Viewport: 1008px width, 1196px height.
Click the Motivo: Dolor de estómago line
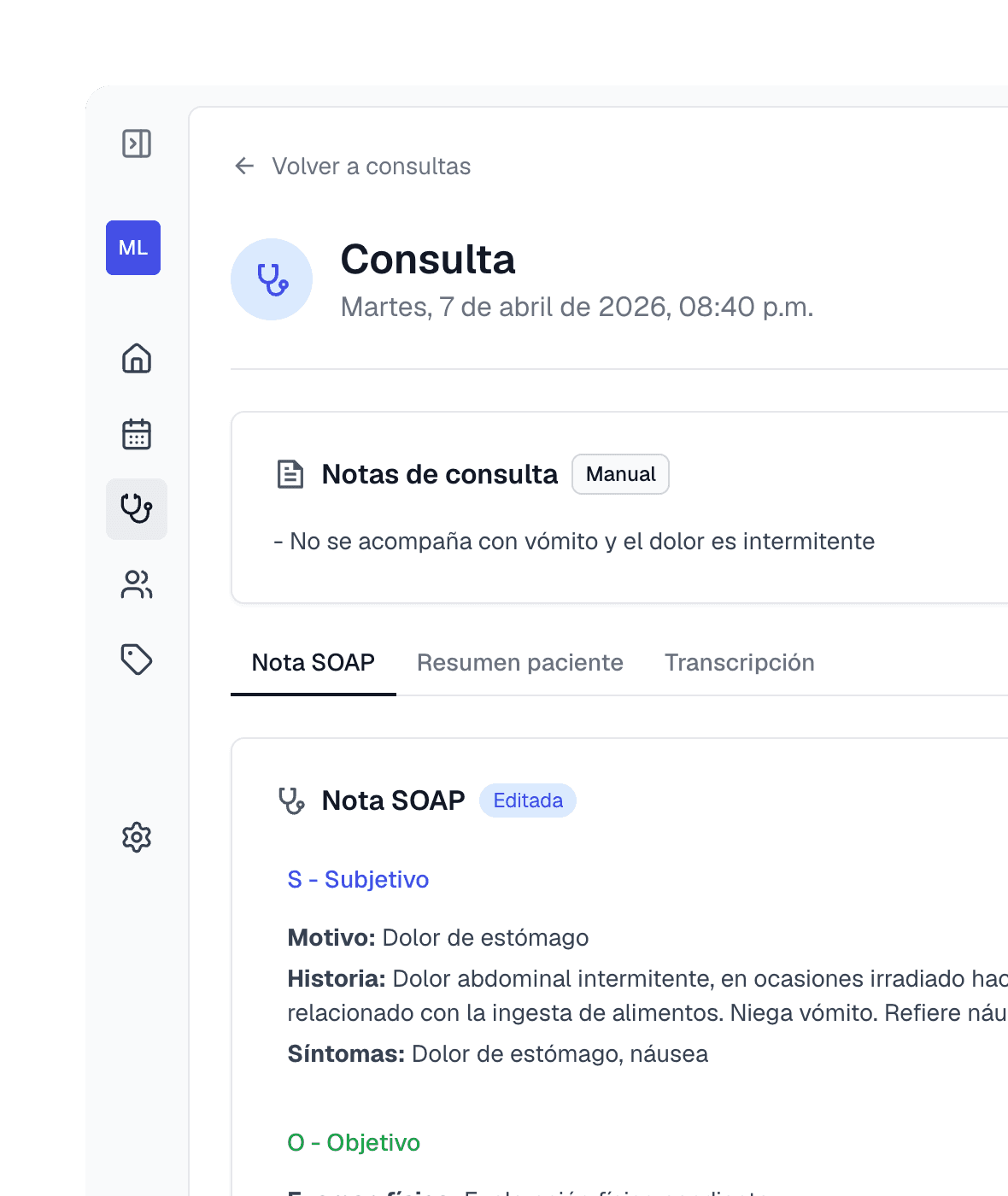point(438,938)
